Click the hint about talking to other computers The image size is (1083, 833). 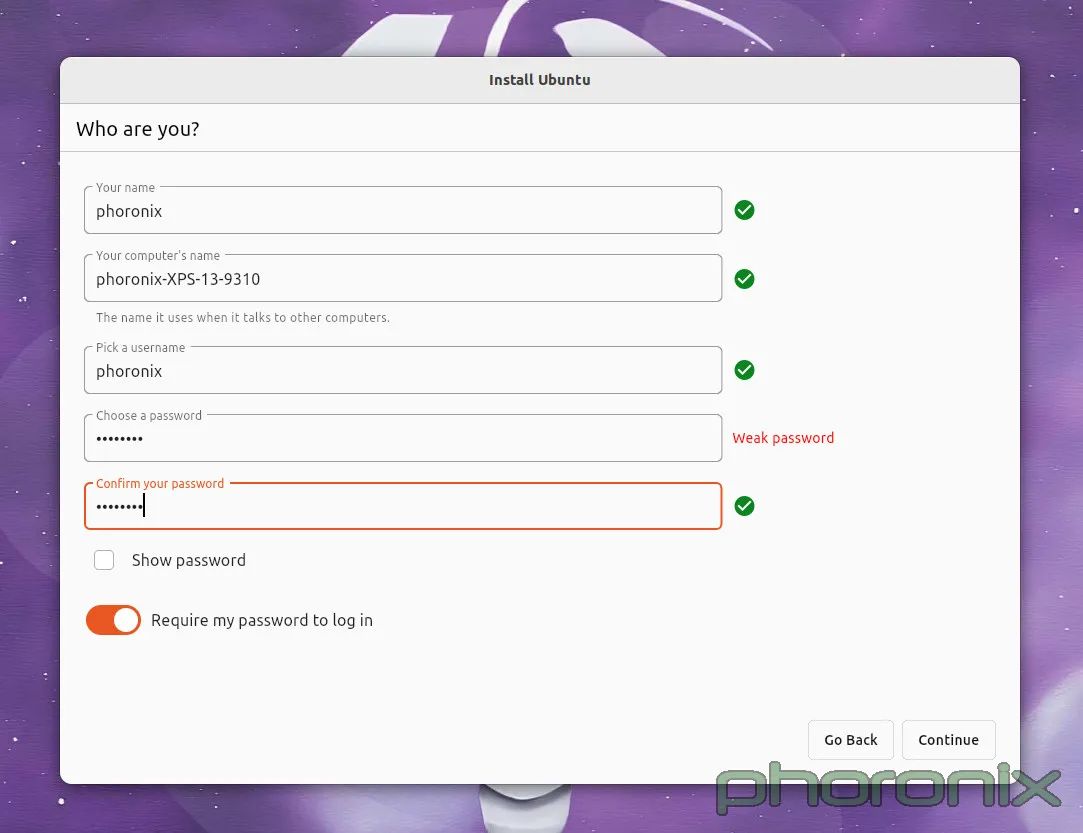click(242, 318)
